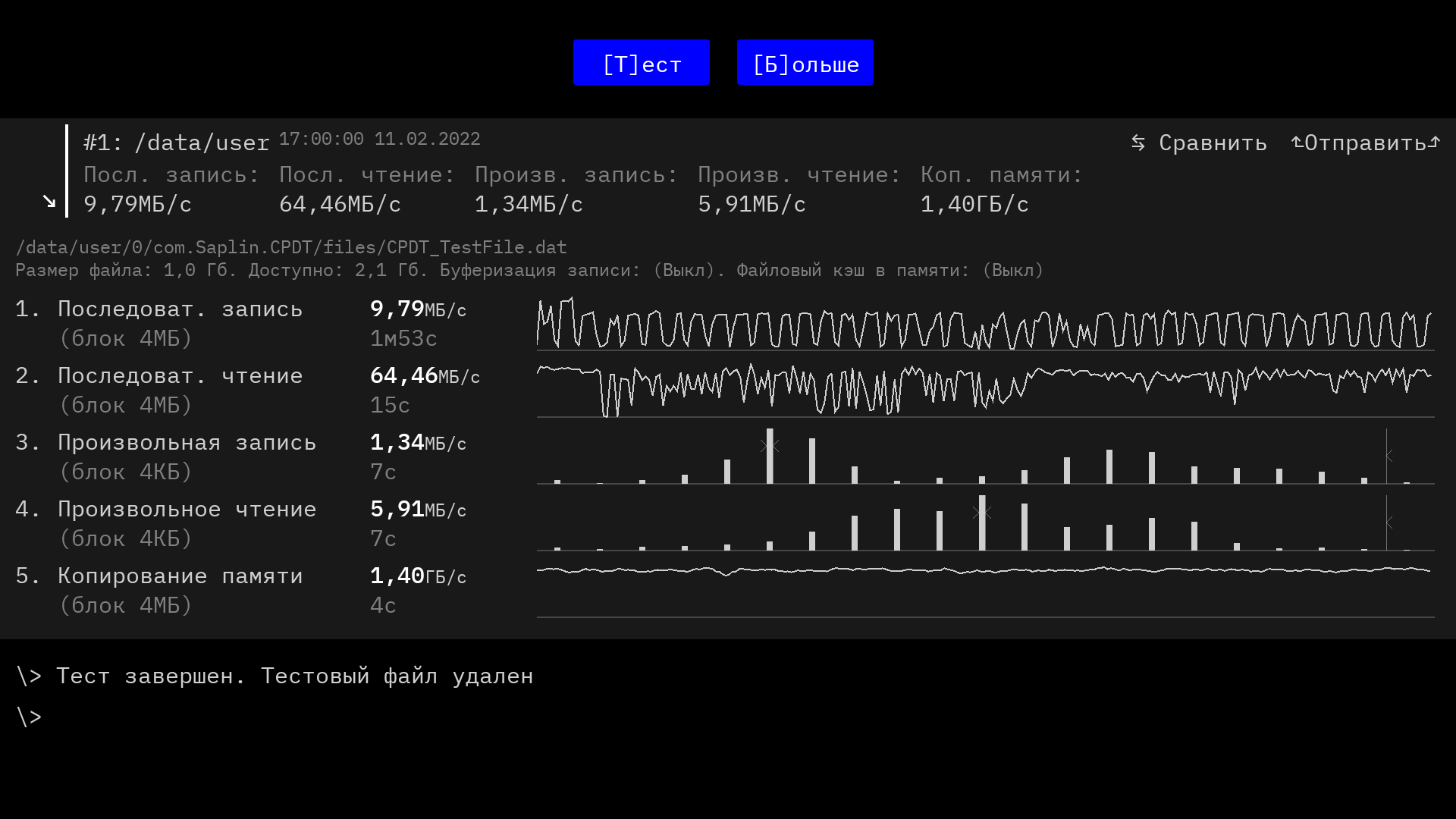Click Сравнить to compare results
This screenshot has width=1456, height=819.
click(1212, 143)
